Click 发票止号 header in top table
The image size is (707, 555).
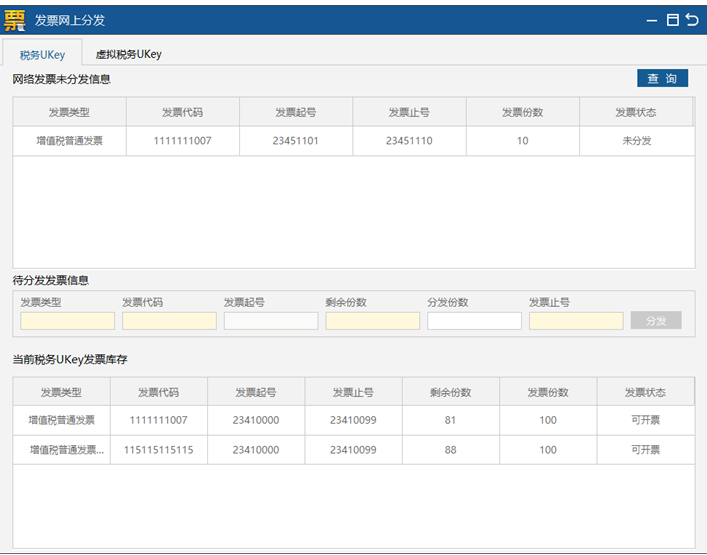tap(409, 112)
